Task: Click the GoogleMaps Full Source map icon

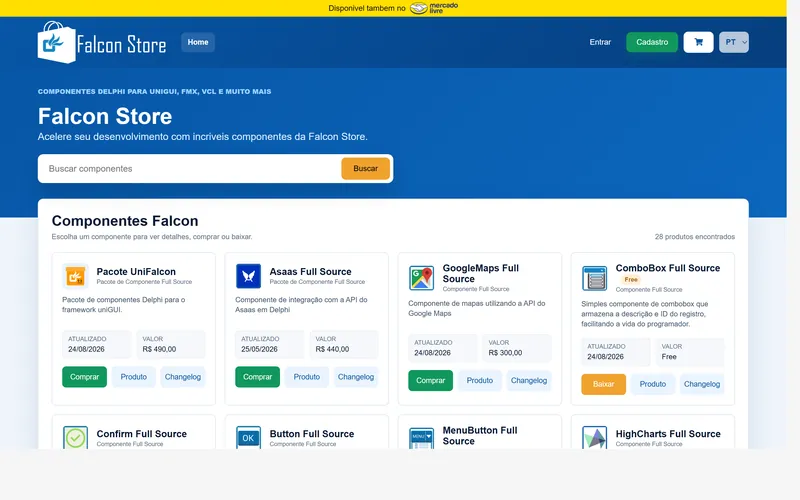Action: tap(421, 278)
